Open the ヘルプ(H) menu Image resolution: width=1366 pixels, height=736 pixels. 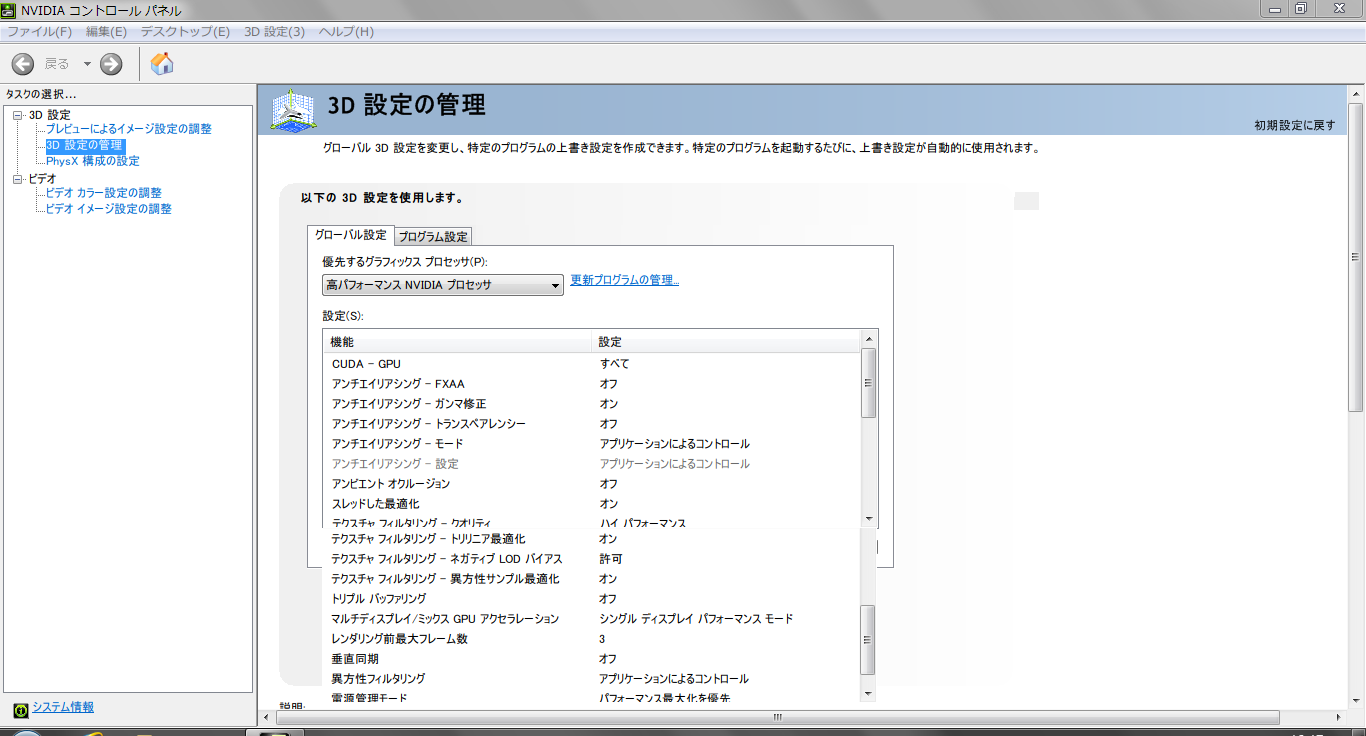pos(346,32)
